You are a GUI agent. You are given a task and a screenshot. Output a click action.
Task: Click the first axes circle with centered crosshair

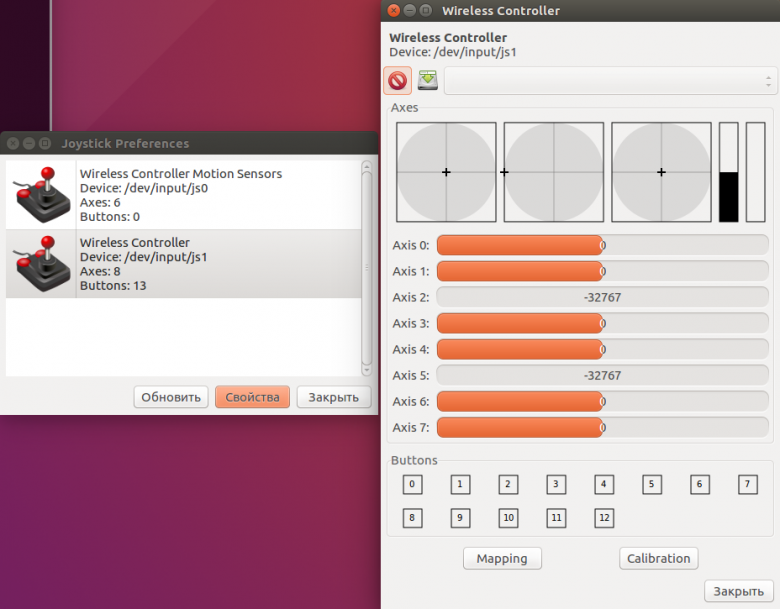pyautogui.click(x=446, y=172)
